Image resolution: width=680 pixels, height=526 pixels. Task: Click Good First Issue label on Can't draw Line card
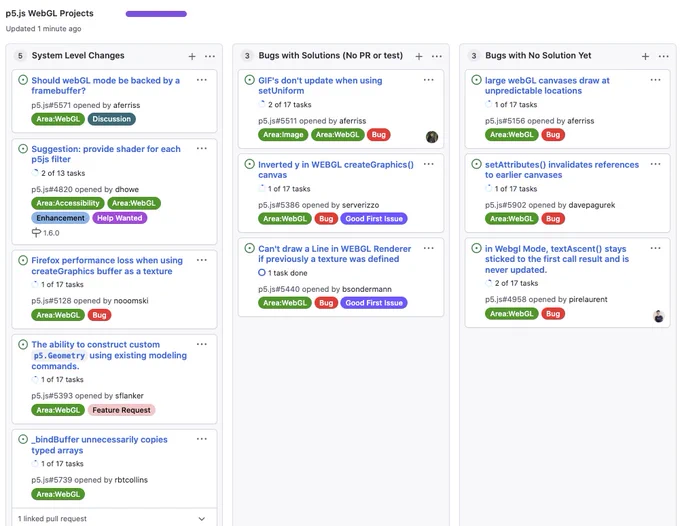pyautogui.click(x=374, y=303)
